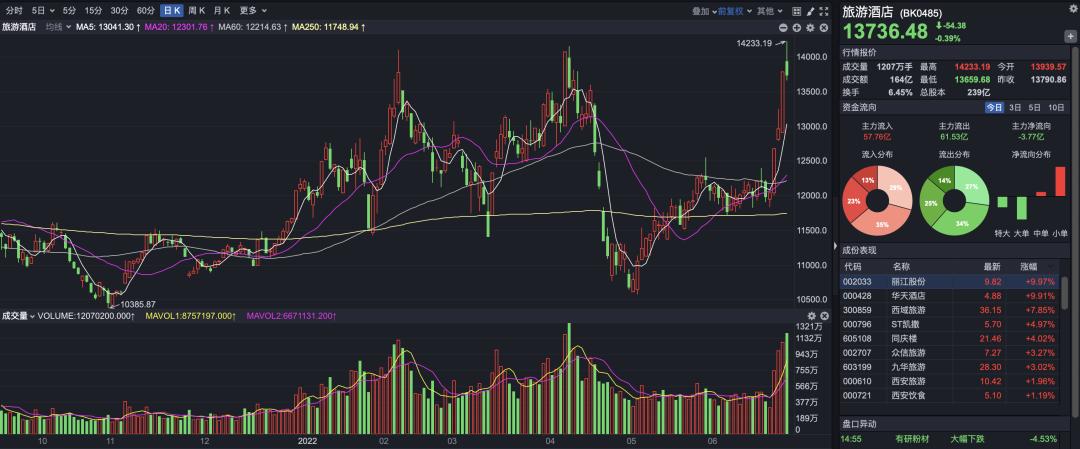Open volume panel settings gear
Viewport: 1080px width, 449px height.
(811, 316)
